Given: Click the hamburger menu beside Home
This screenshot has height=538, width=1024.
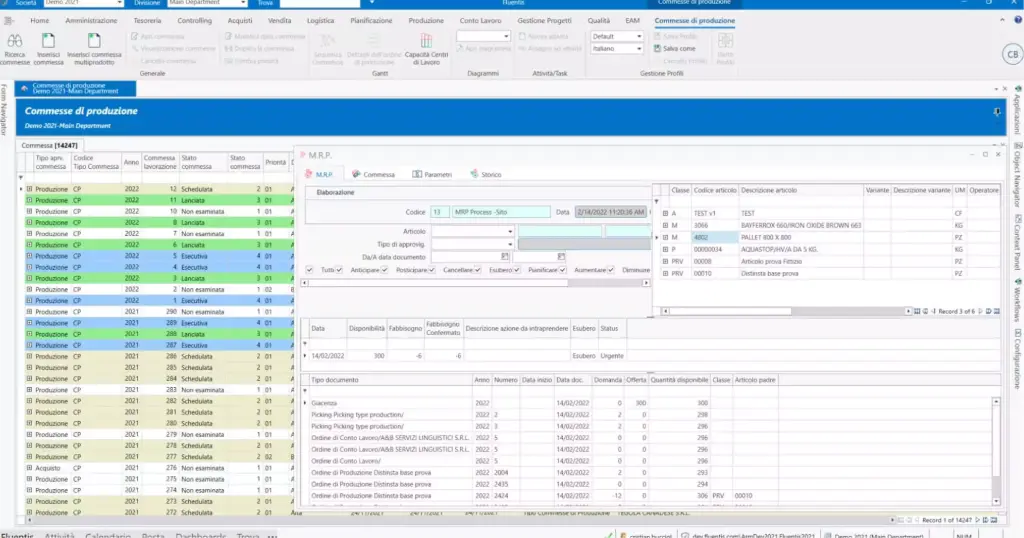Looking at the screenshot, I should [8, 21].
